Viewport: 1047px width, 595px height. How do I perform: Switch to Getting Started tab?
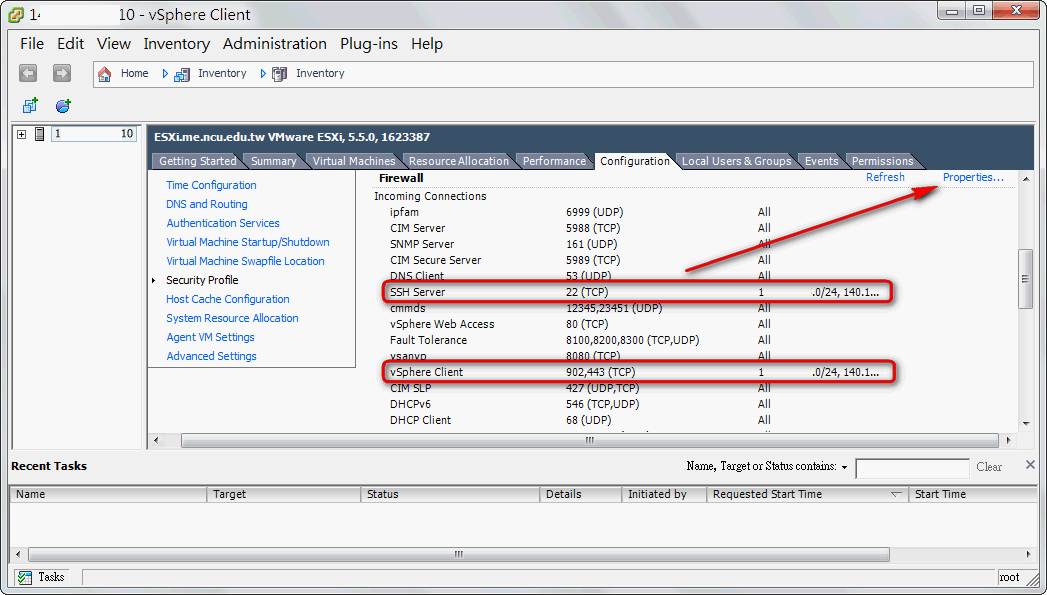click(x=197, y=161)
